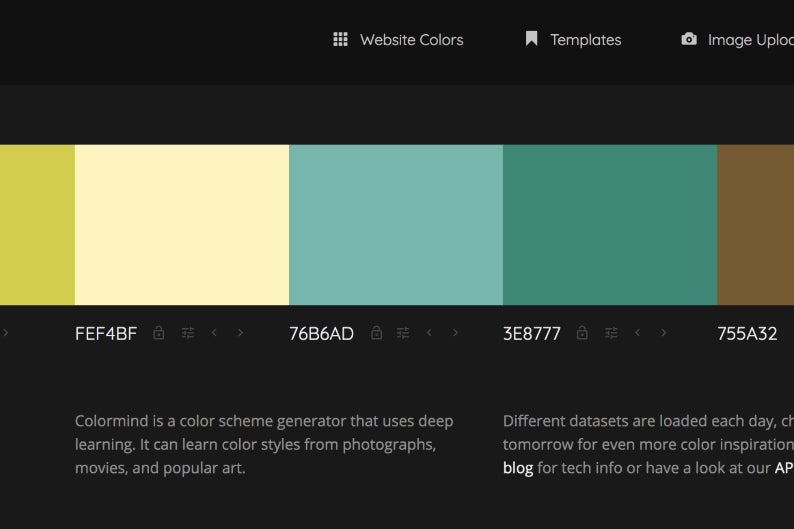Lock the 76B6AD color
Viewport: 794px width, 529px height.
pyautogui.click(x=376, y=333)
